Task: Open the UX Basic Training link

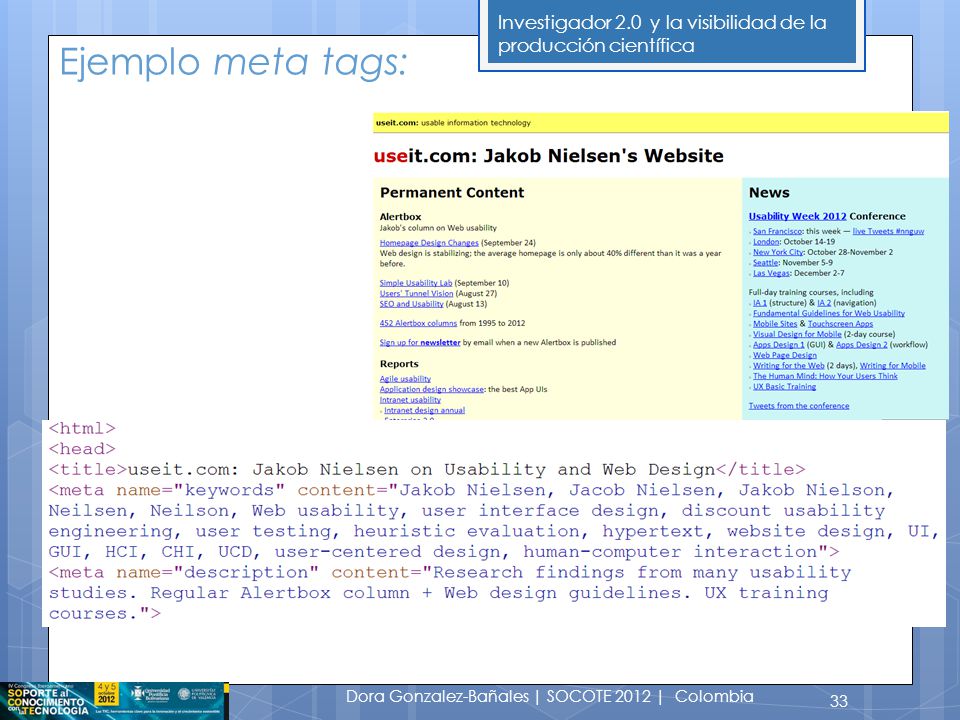Action: coord(784,387)
